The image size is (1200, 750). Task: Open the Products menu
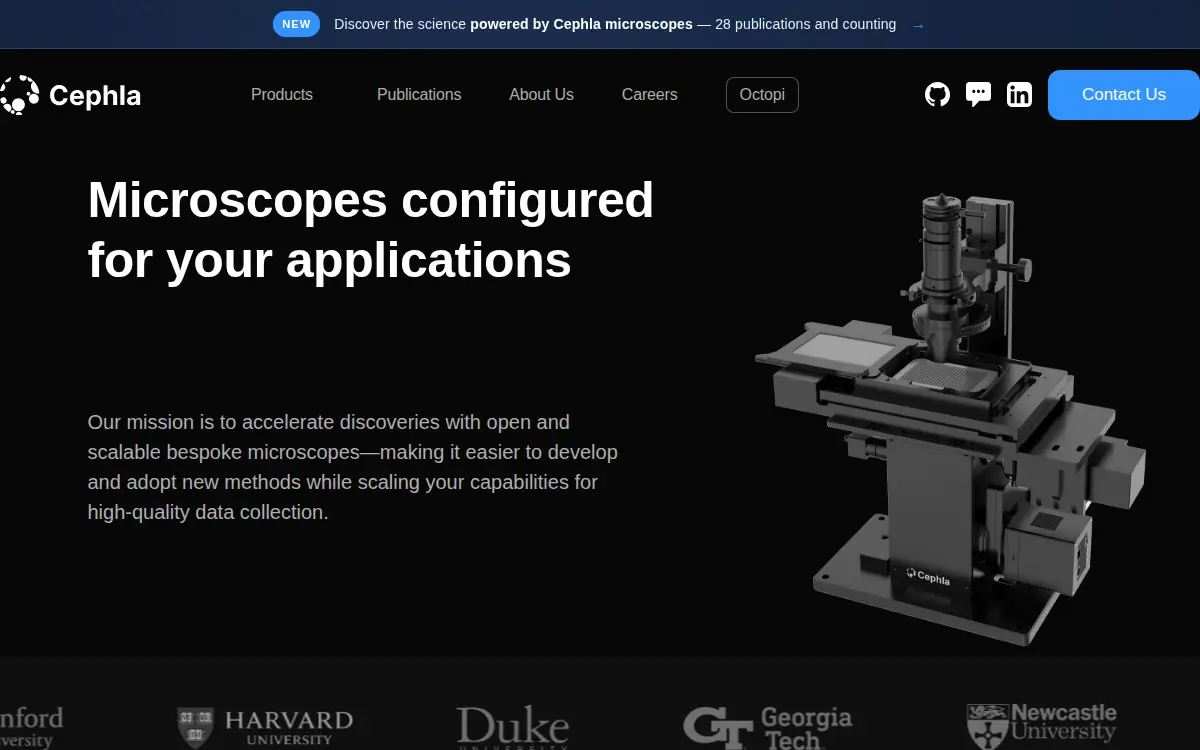pos(282,95)
